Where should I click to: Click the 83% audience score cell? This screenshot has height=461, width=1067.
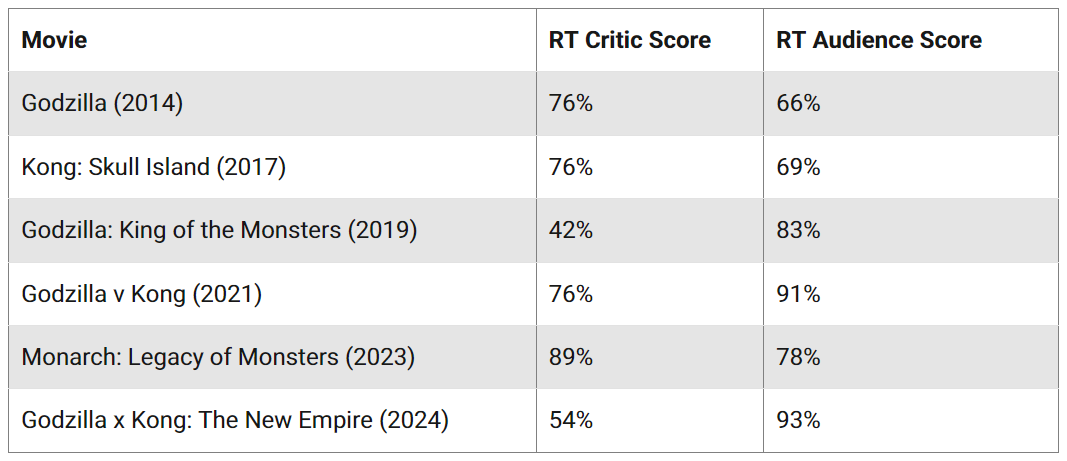(798, 230)
